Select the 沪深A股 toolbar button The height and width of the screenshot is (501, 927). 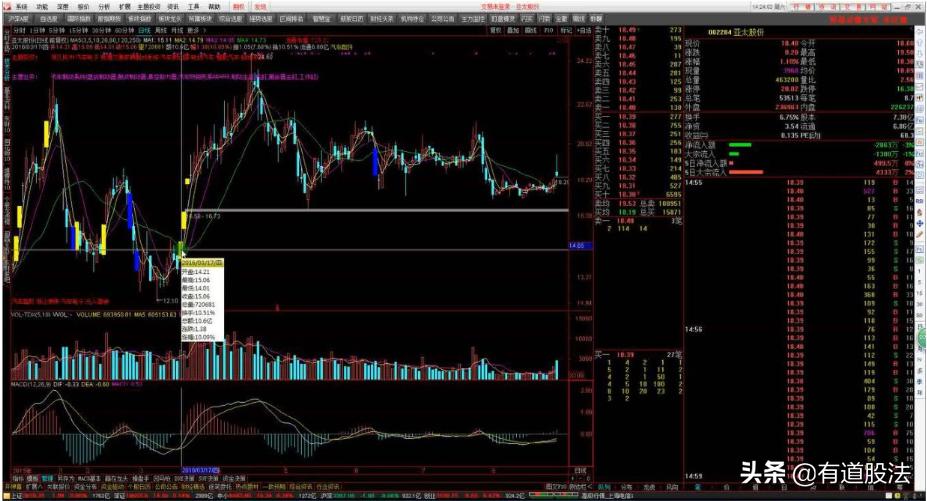coord(20,19)
